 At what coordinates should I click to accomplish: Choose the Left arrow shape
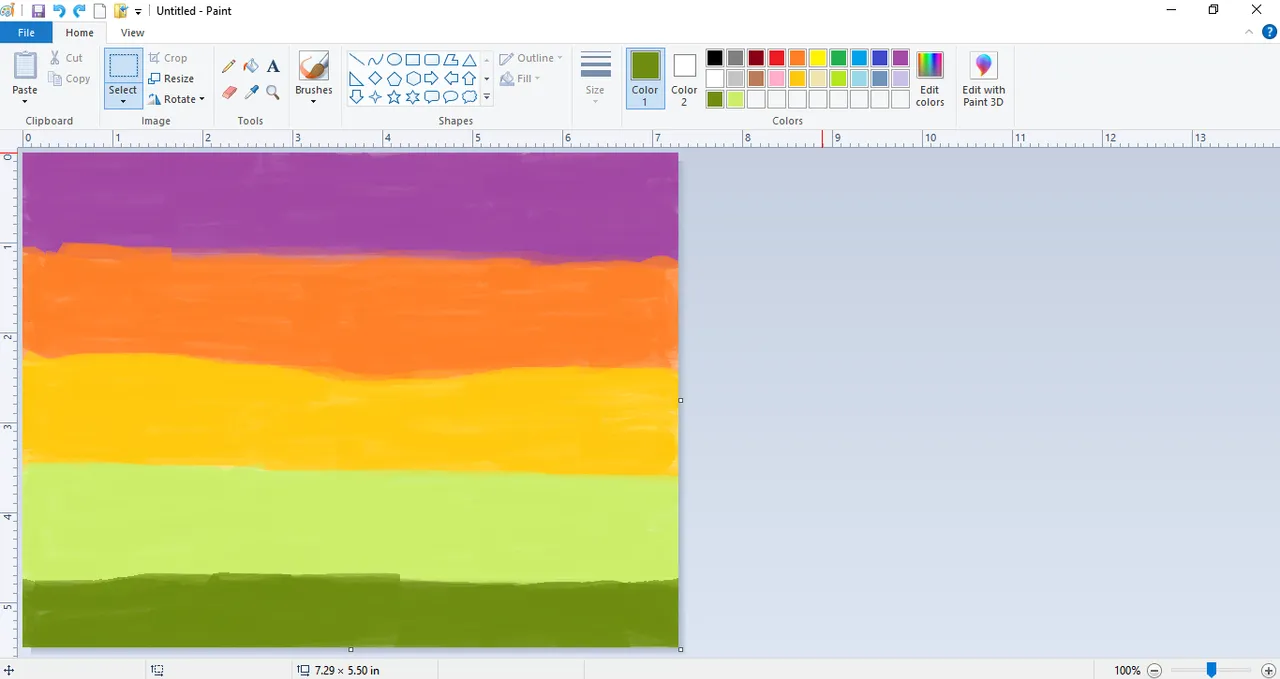(451, 78)
